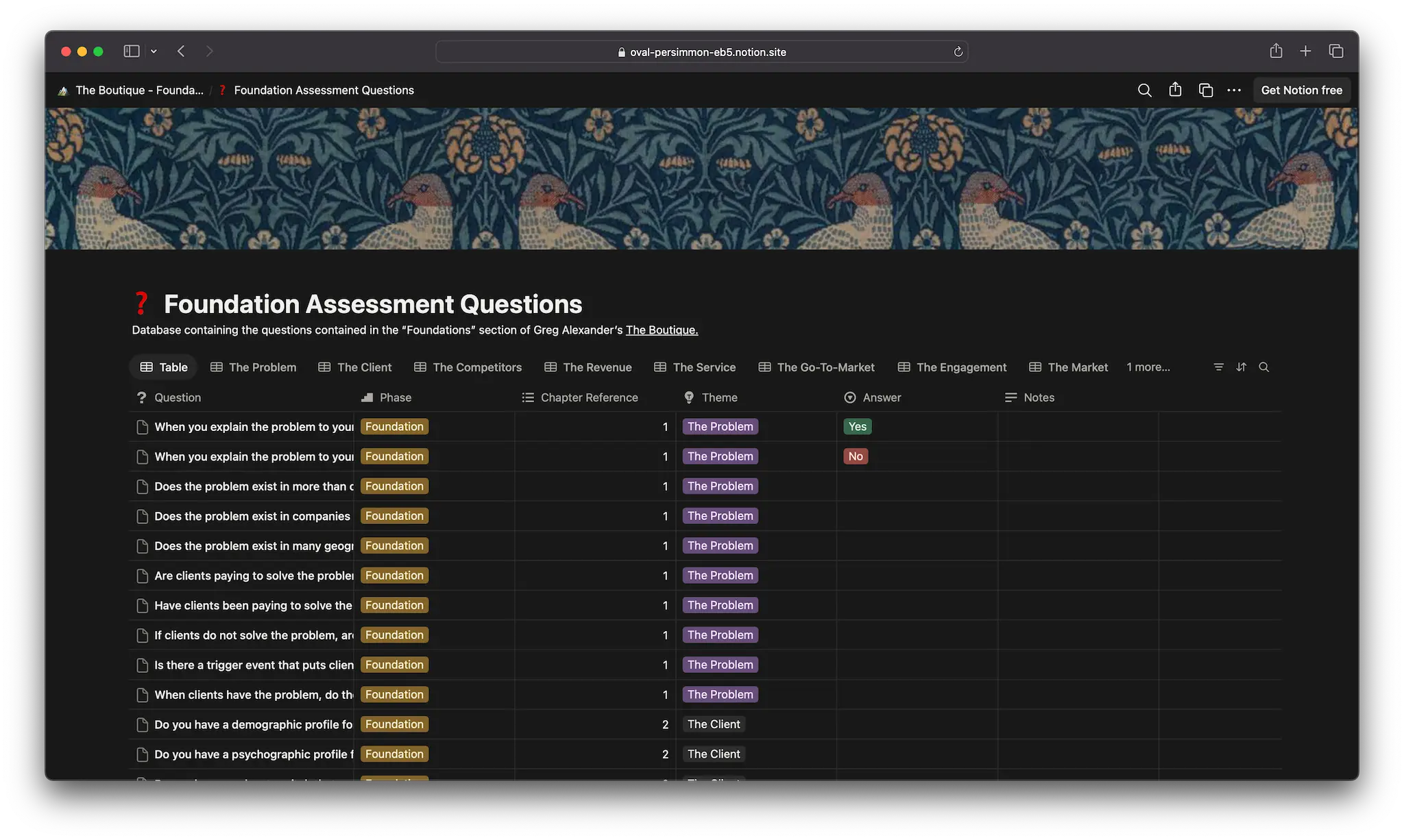The width and height of the screenshot is (1404, 840).
Task: Switch to The Revenue tab
Action: point(588,367)
